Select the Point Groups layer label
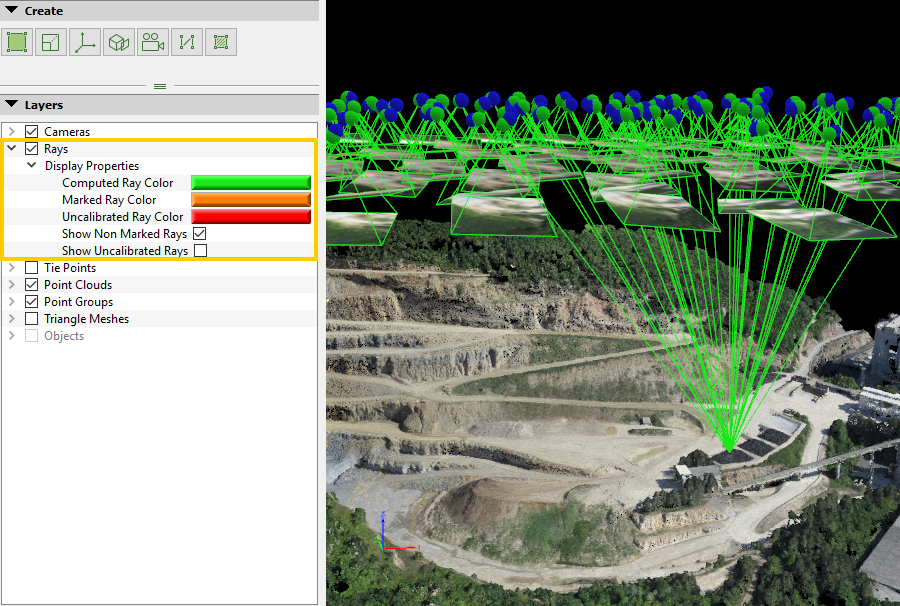The image size is (900, 606). pos(78,302)
